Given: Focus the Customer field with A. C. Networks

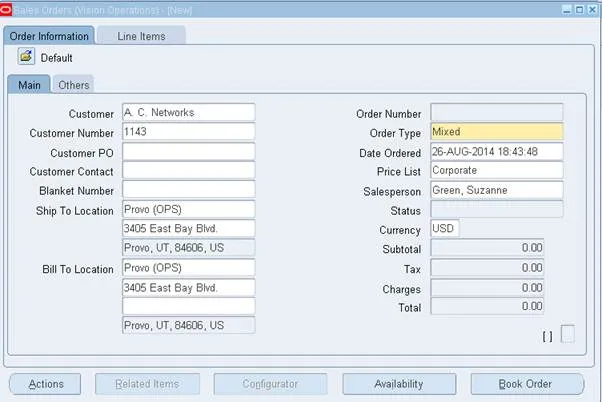Looking at the screenshot, I should (189, 112).
